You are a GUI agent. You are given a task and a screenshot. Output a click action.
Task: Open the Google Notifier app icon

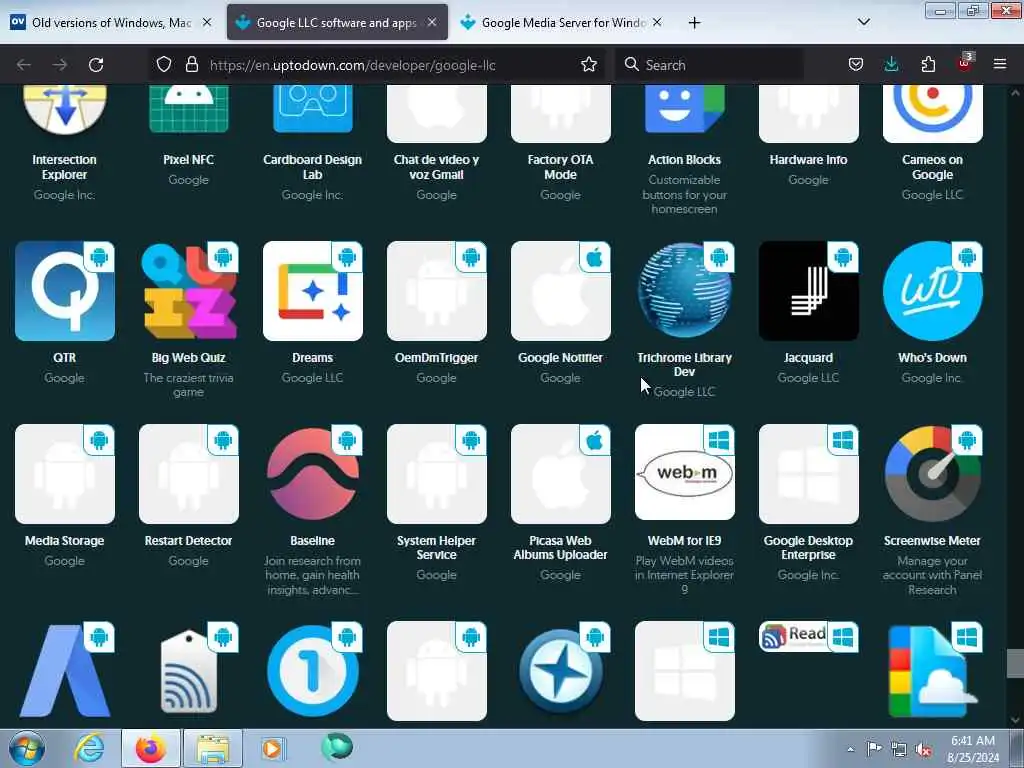[x=561, y=291]
